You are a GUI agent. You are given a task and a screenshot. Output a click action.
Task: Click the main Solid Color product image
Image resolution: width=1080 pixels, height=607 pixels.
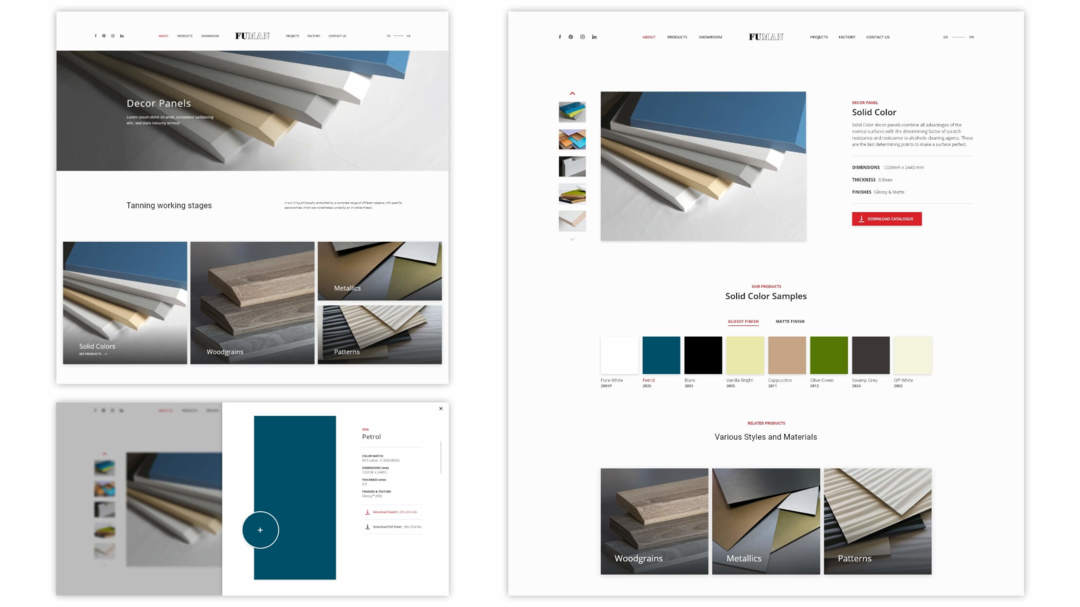click(x=703, y=166)
